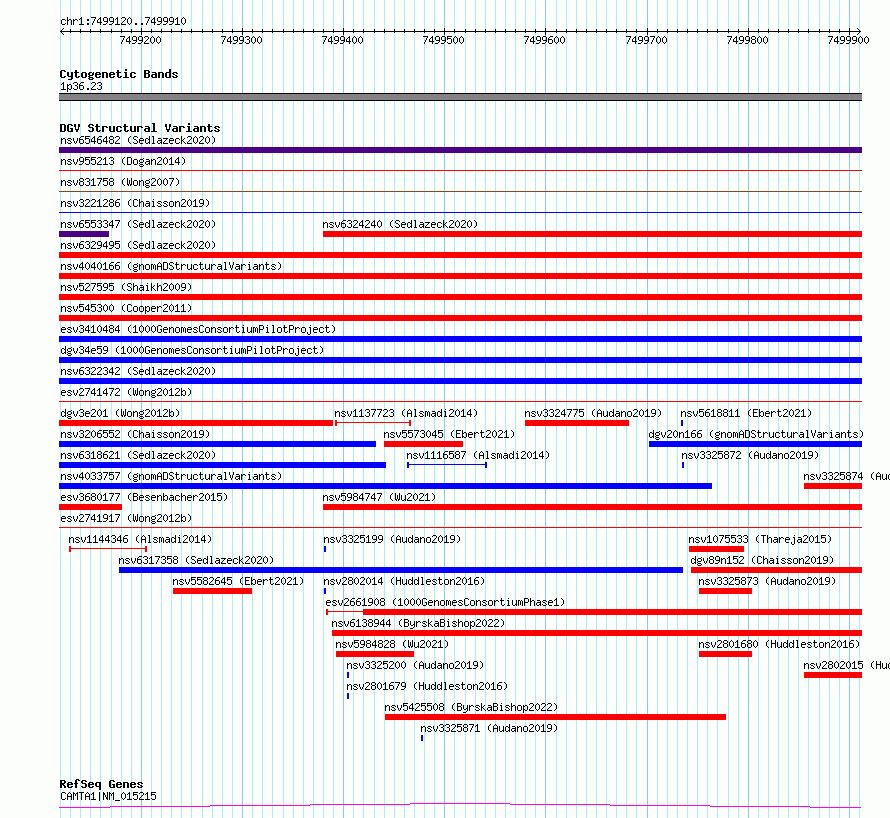Select dgv34e59 variant label
The image size is (890, 818).
pos(192,350)
